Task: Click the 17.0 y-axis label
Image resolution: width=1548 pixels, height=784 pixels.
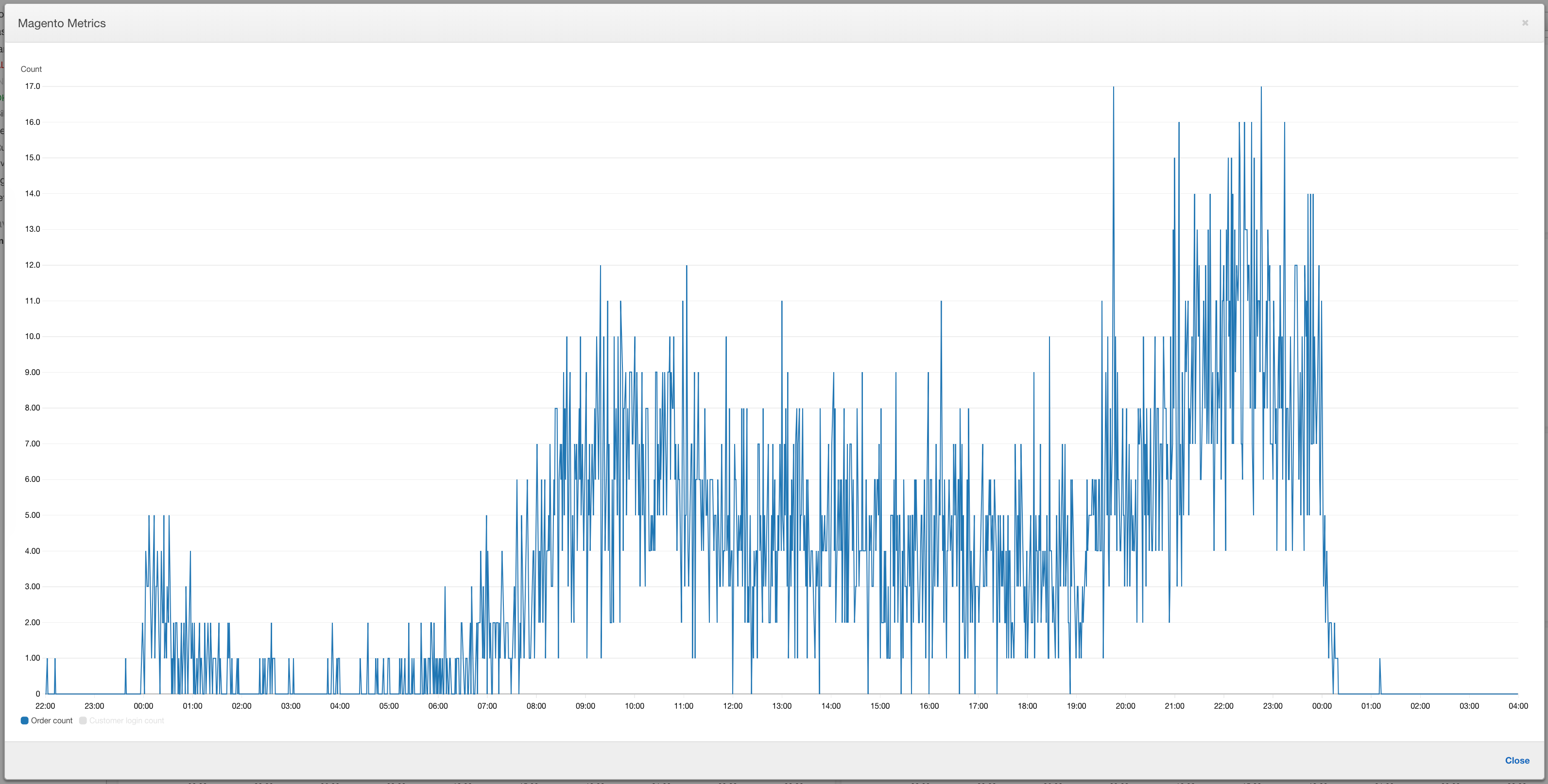Action: point(33,86)
